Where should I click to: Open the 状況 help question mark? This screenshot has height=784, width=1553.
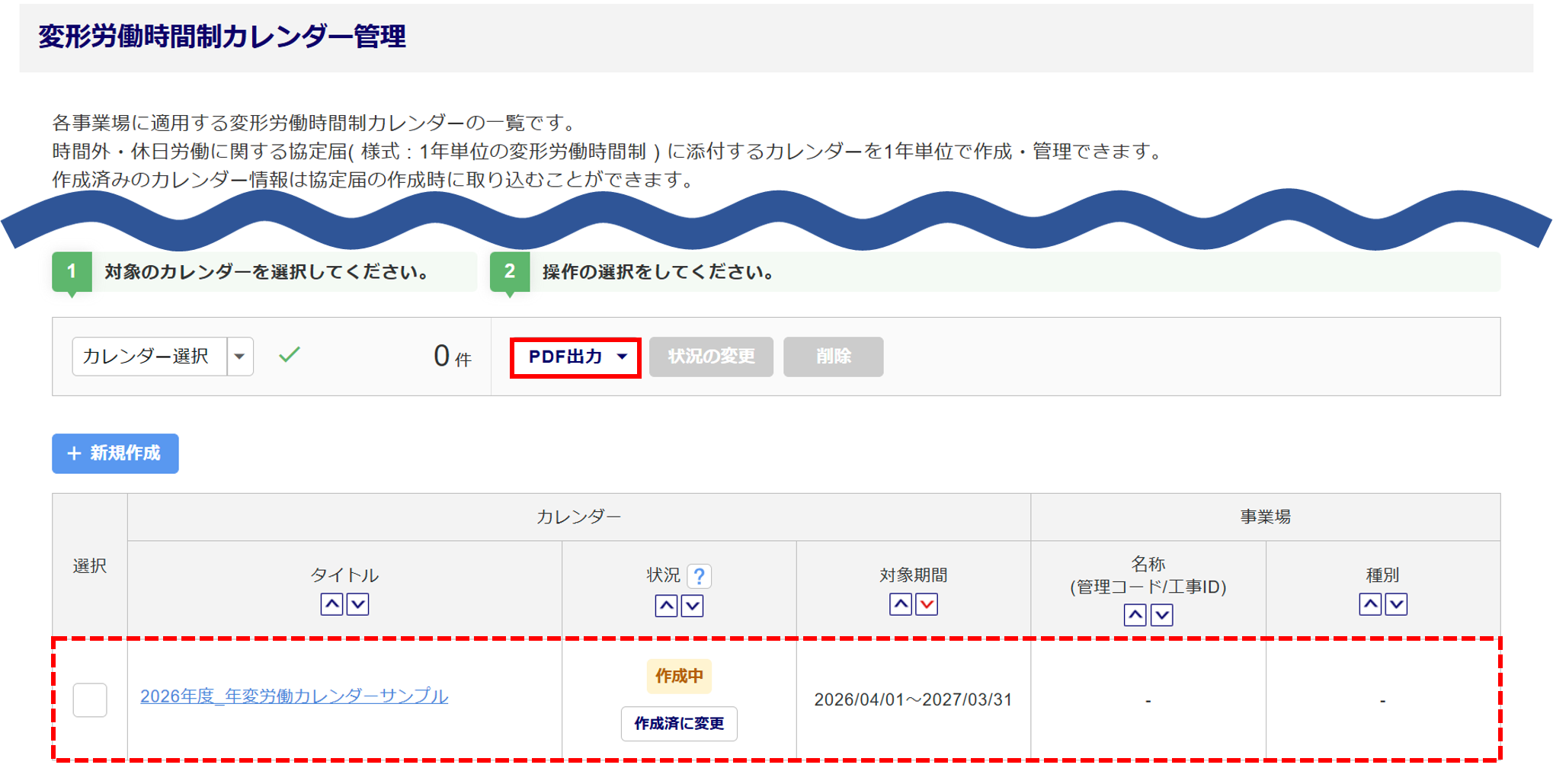point(699,576)
